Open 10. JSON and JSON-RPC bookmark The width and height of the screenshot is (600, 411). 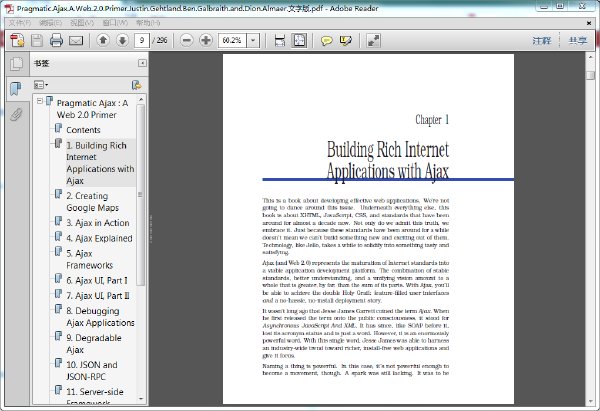[92, 370]
